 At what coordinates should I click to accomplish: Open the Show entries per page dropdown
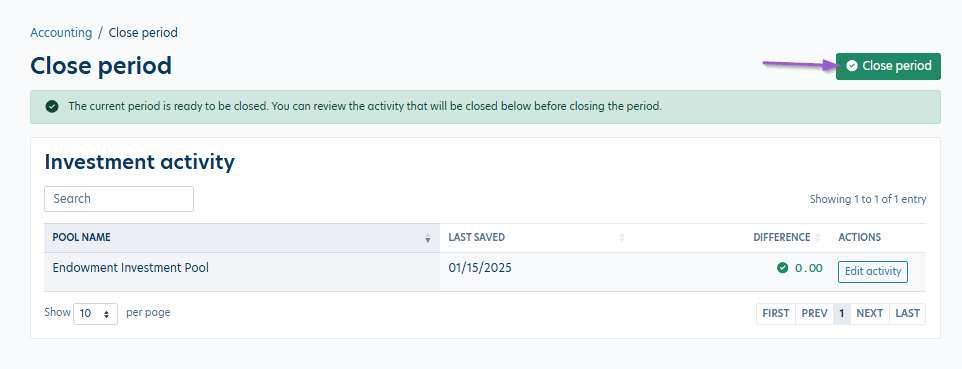95,314
